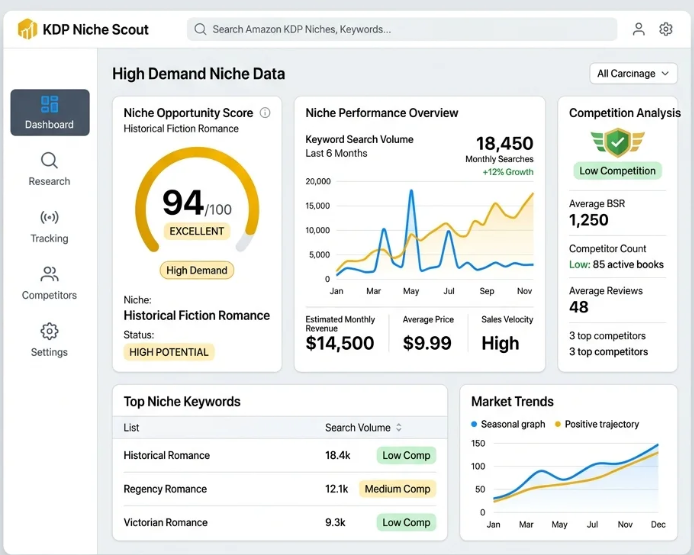This screenshot has height=555, width=694.
Task: Click the Market Trends chart area
Action: pos(575,478)
